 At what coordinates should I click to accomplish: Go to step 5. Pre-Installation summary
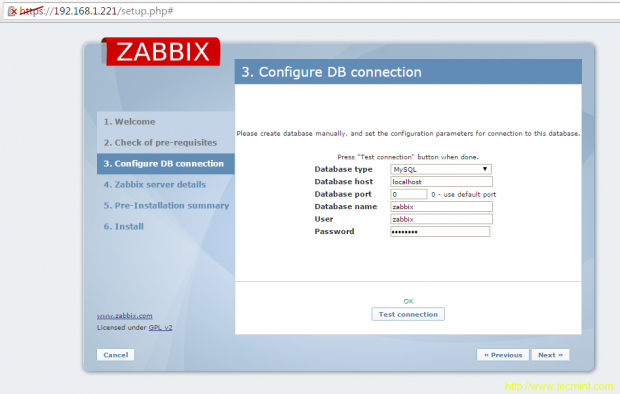pyautogui.click(x=166, y=206)
